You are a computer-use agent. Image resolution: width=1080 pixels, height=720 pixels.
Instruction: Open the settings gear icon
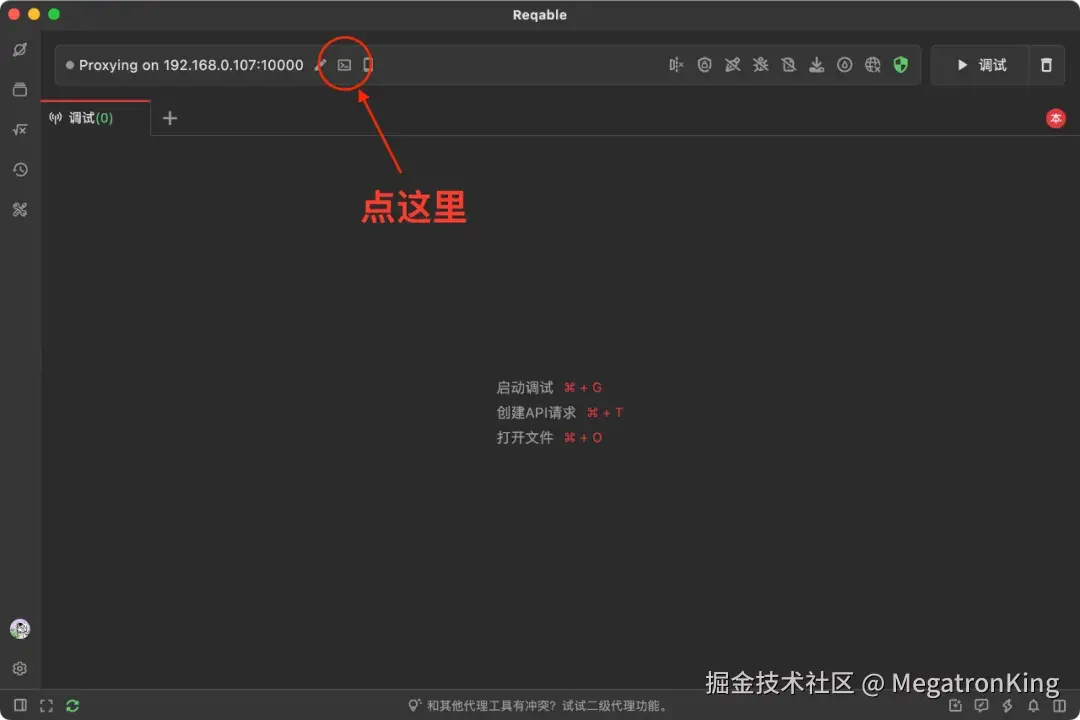[x=20, y=668]
